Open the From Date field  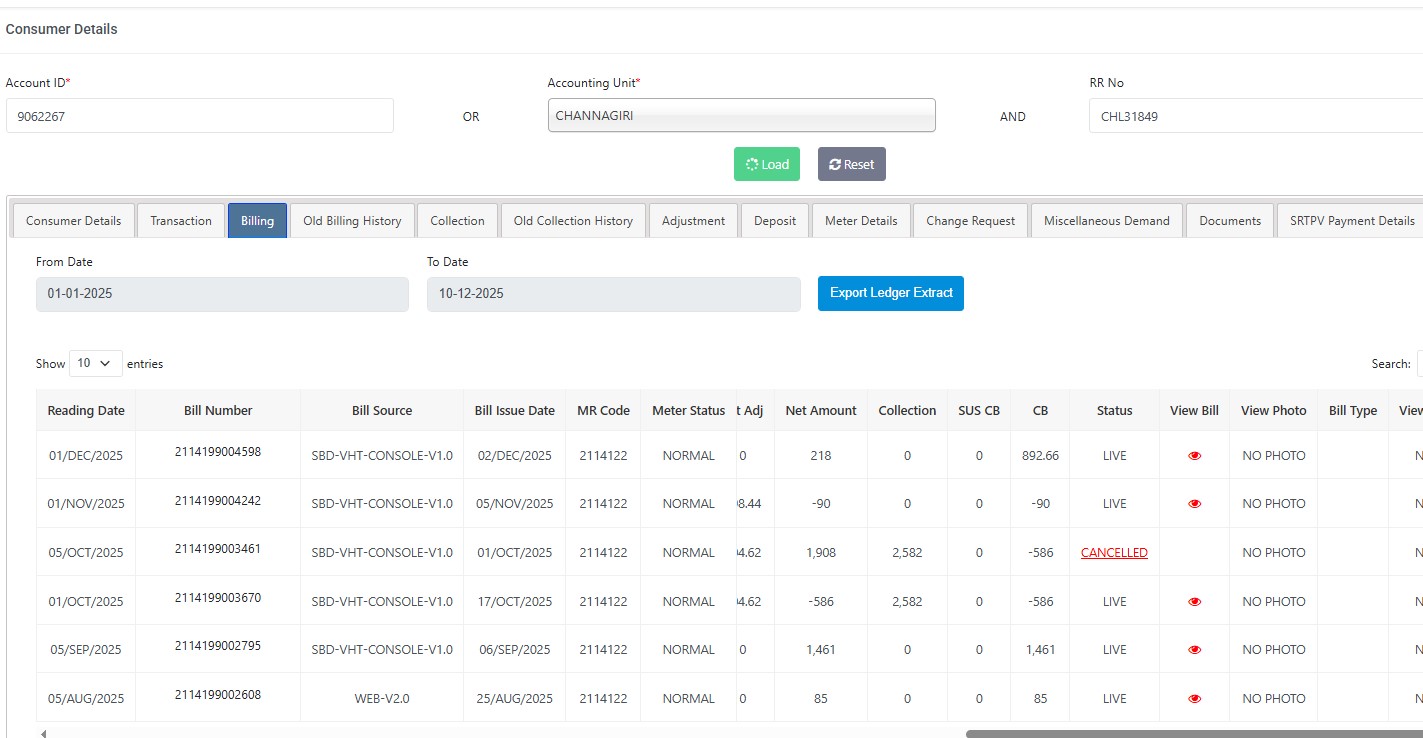point(222,294)
